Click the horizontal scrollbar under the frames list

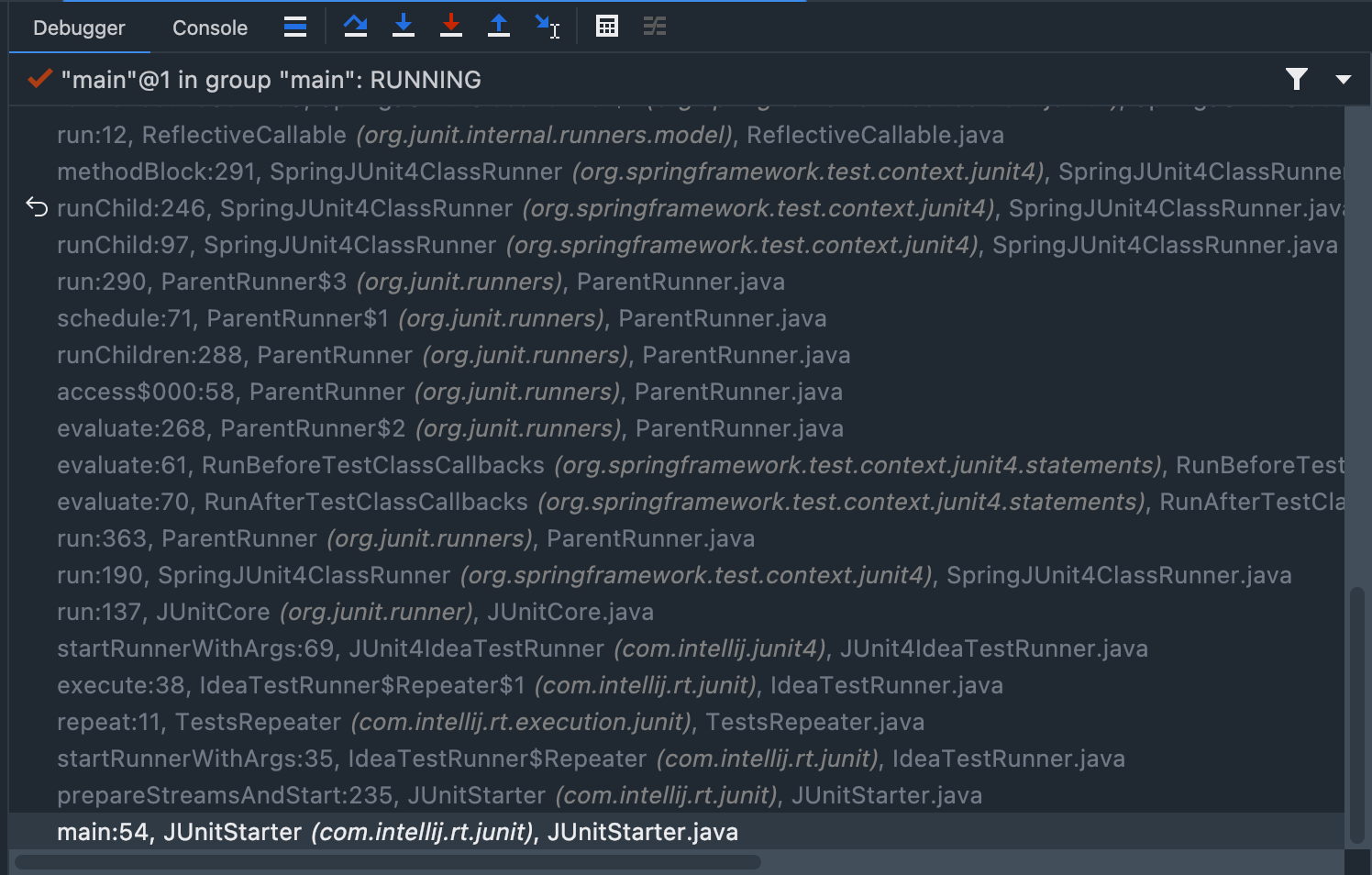click(388, 862)
